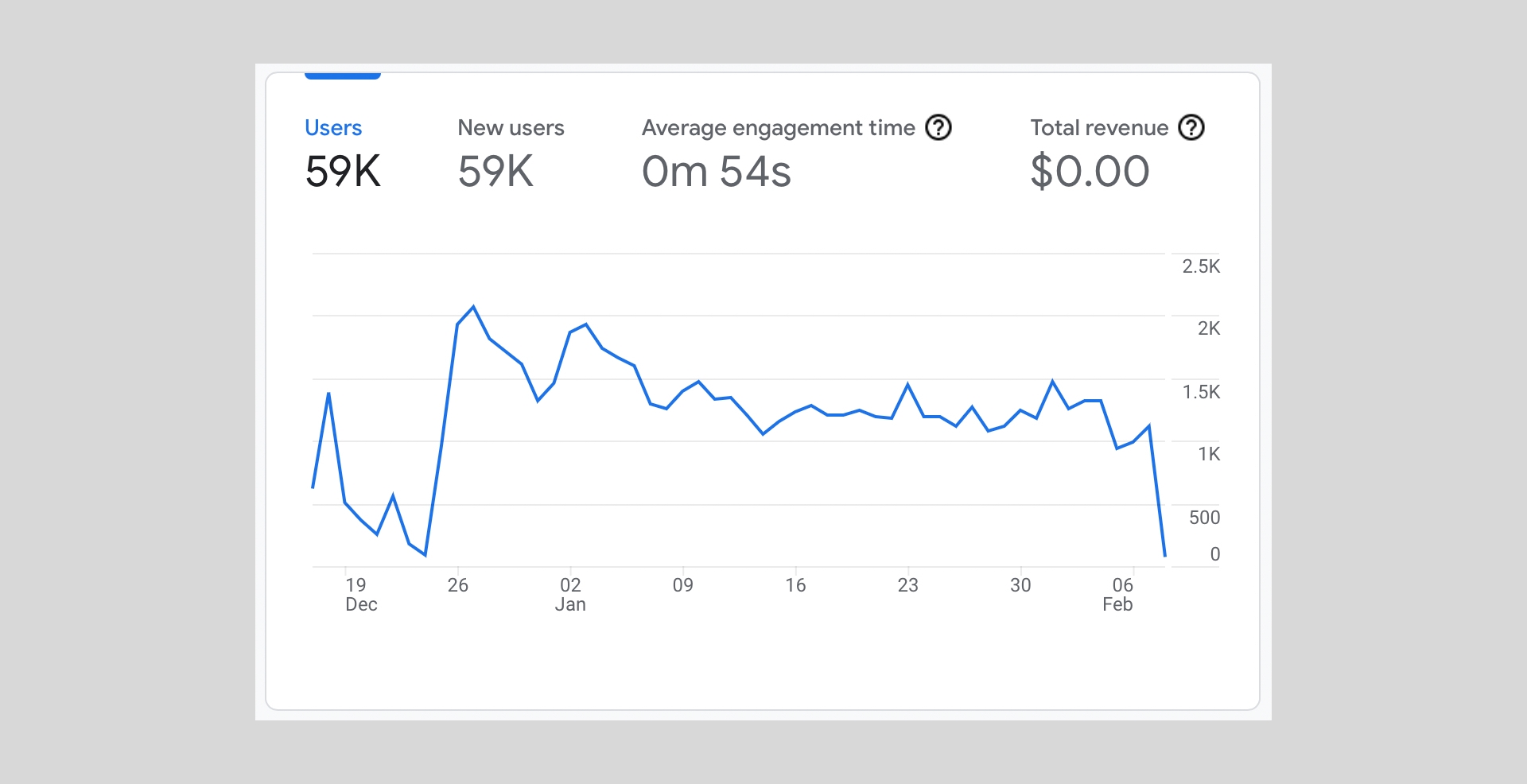The width and height of the screenshot is (1527, 784).
Task: Click the highest chart peak after 26 Dec
Action: point(474,307)
